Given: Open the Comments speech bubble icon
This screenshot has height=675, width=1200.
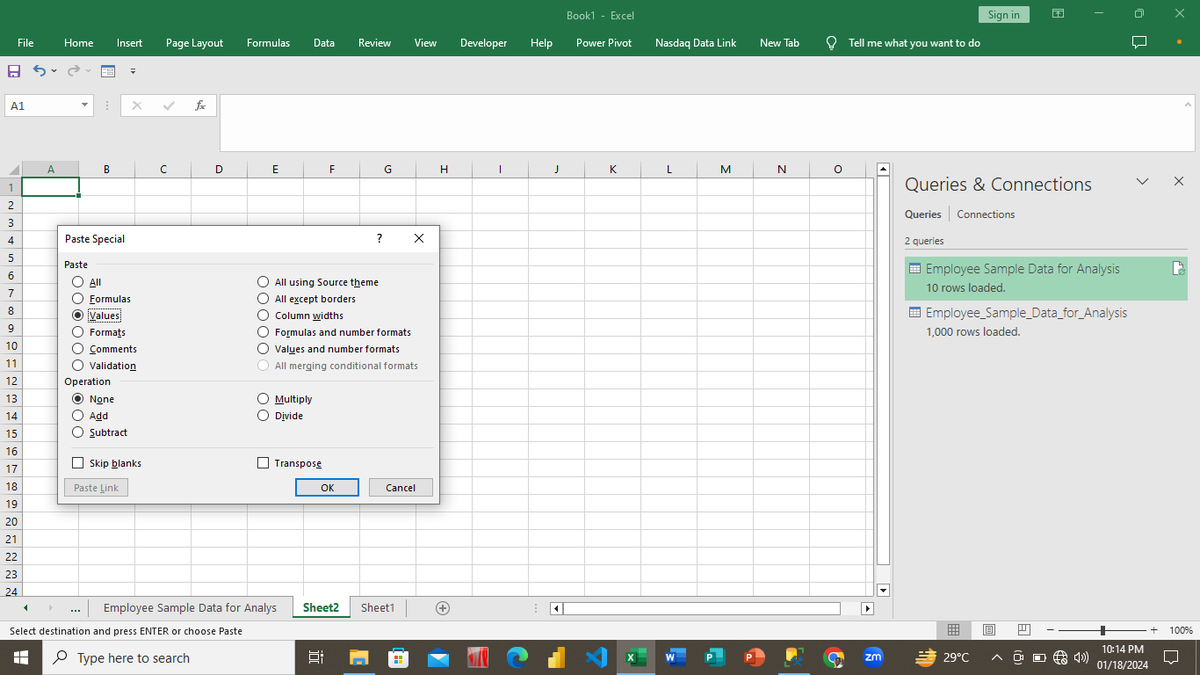Looking at the screenshot, I should click(1141, 43).
